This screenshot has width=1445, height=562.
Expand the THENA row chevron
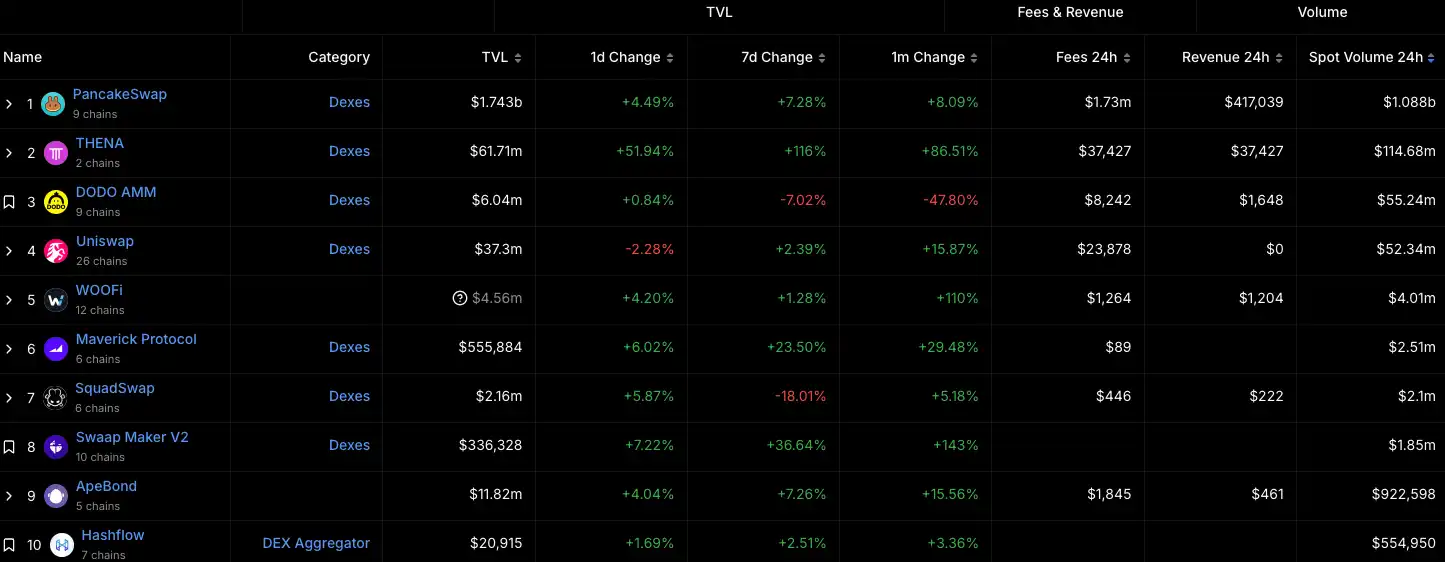pyautogui.click(x=9, y=152)
